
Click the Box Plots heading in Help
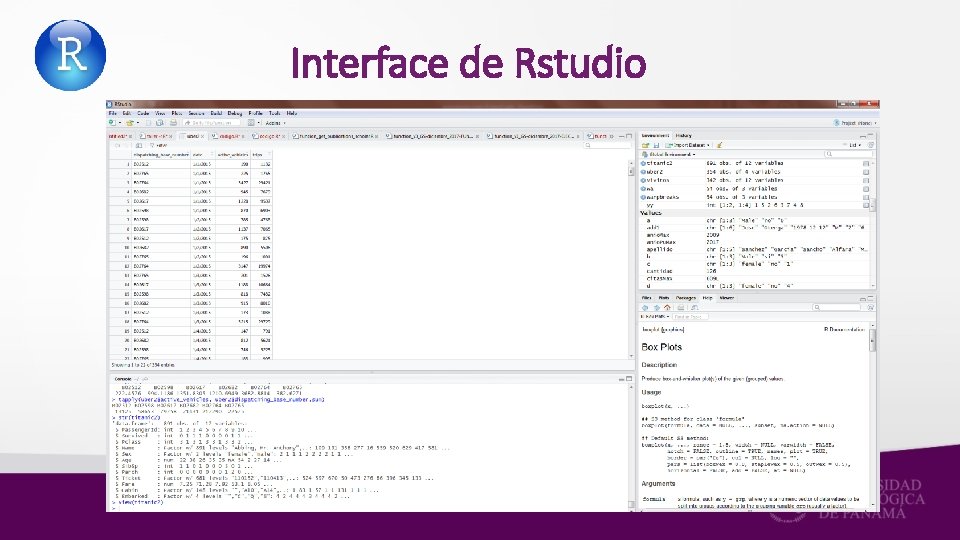(661, 347)
